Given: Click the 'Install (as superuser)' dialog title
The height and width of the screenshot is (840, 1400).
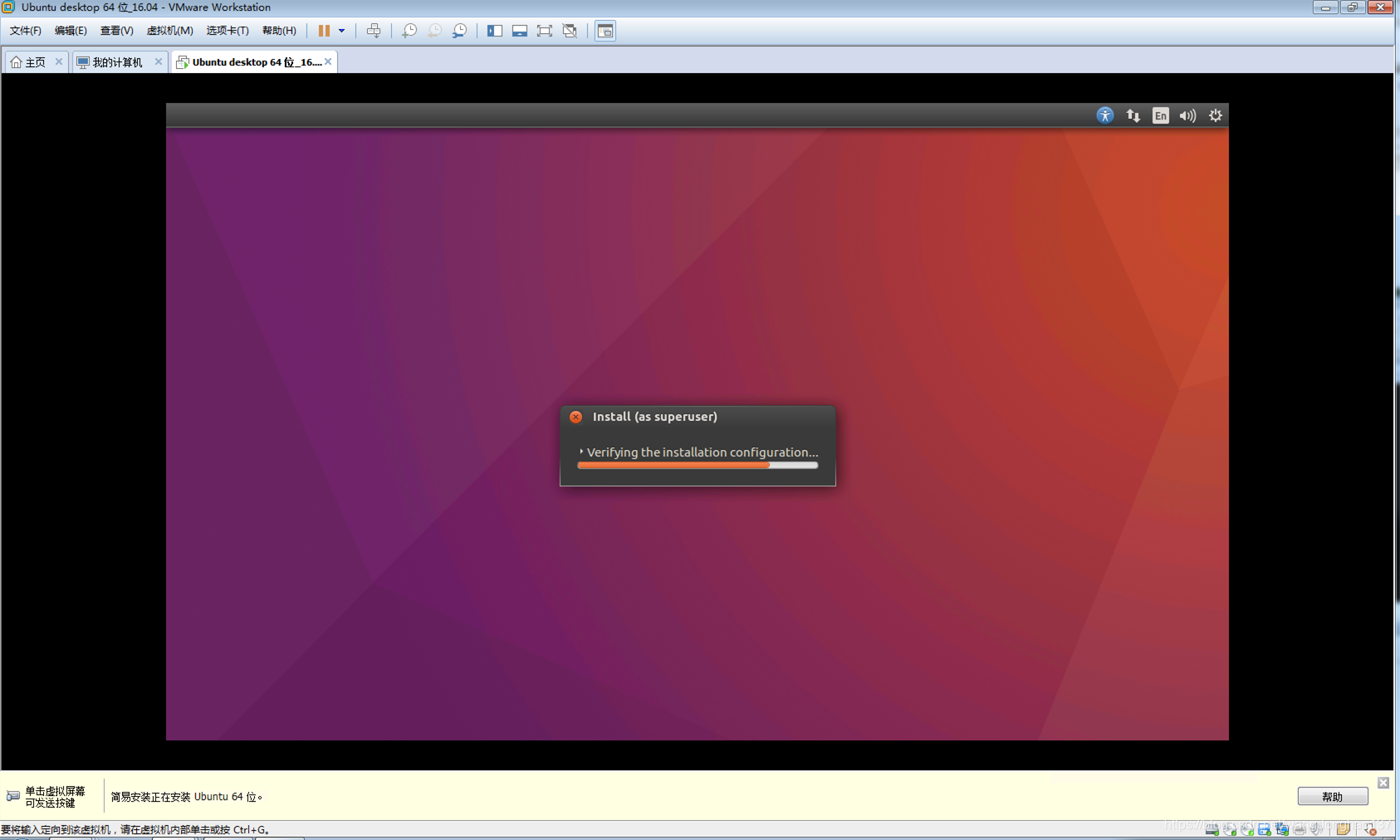Looking at the screenshot, I should click(655, 417).
